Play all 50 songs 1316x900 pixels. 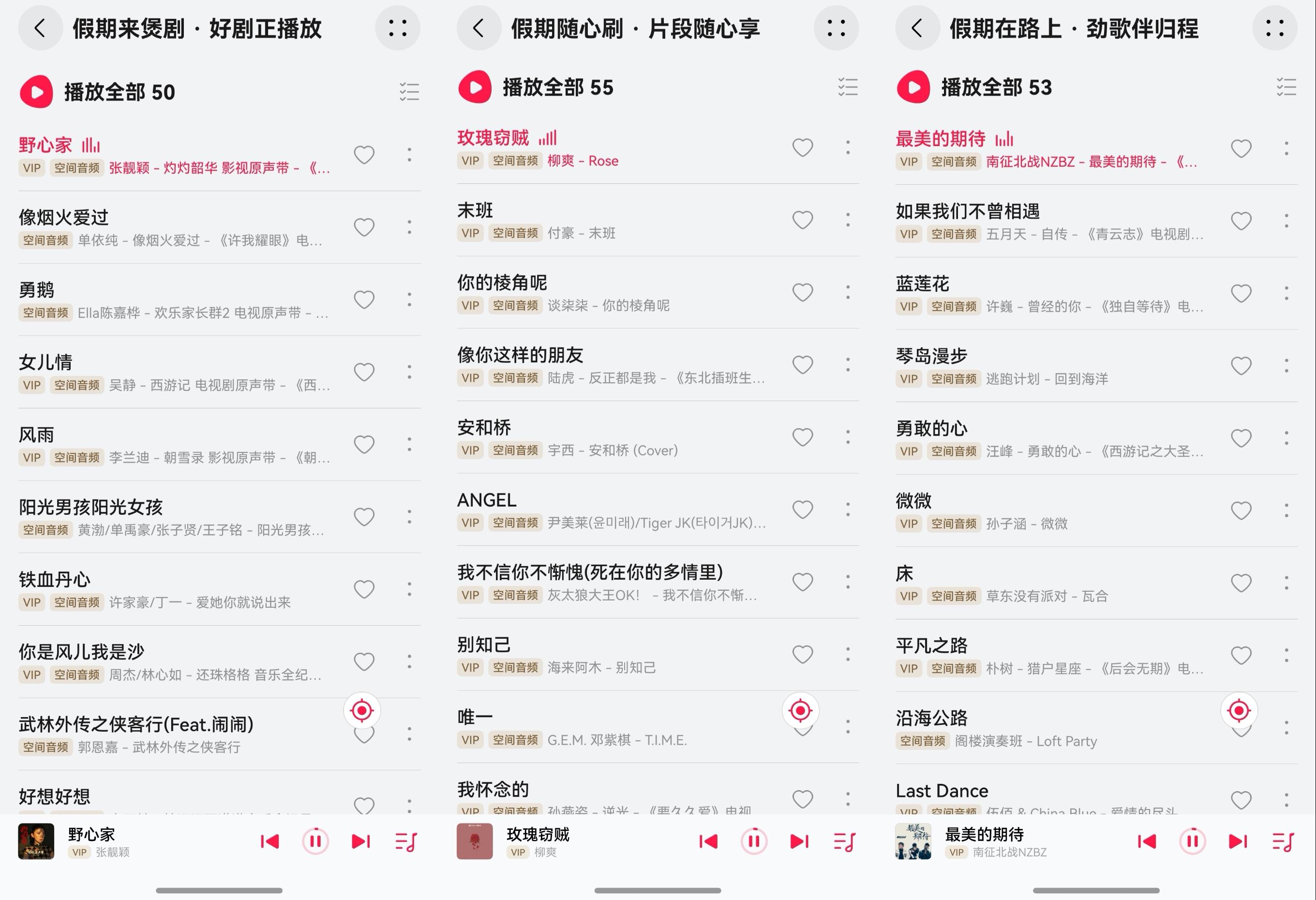pyautogui.click(x=97, y=92)
